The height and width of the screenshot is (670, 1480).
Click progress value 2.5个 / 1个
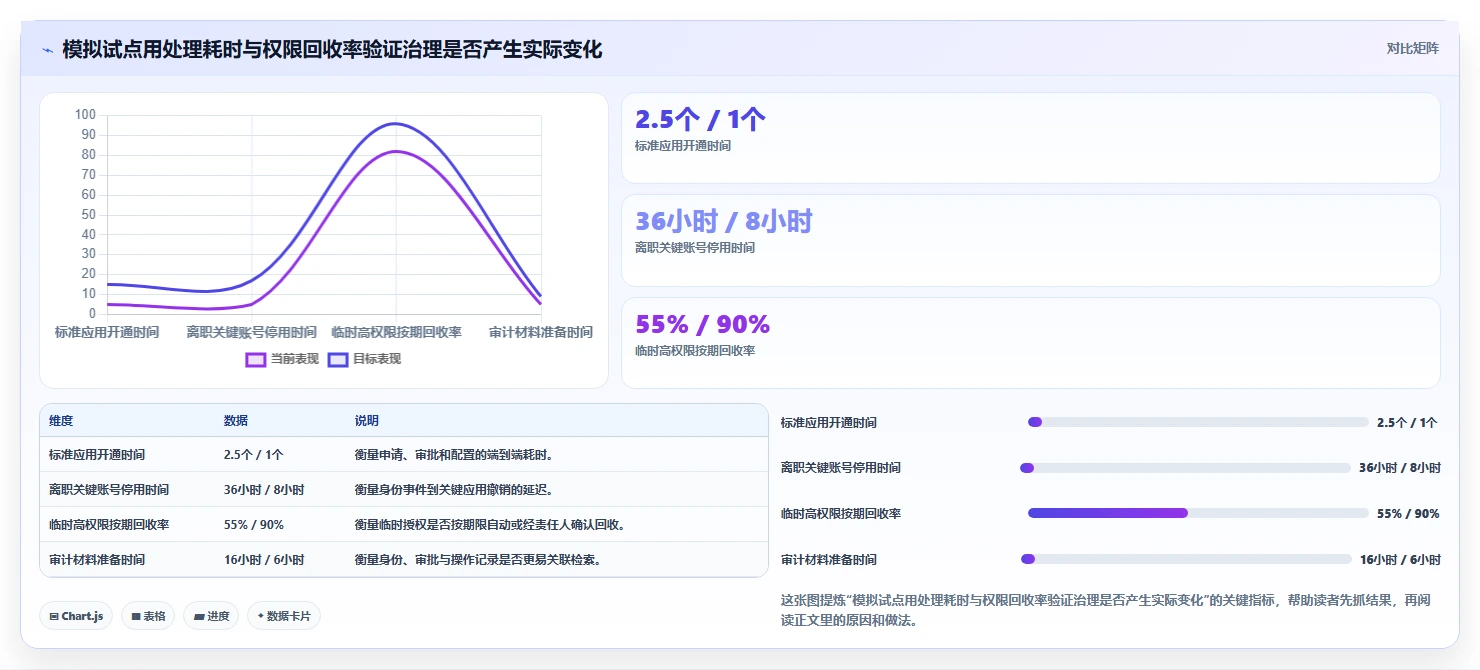(x=1408, y=422)
